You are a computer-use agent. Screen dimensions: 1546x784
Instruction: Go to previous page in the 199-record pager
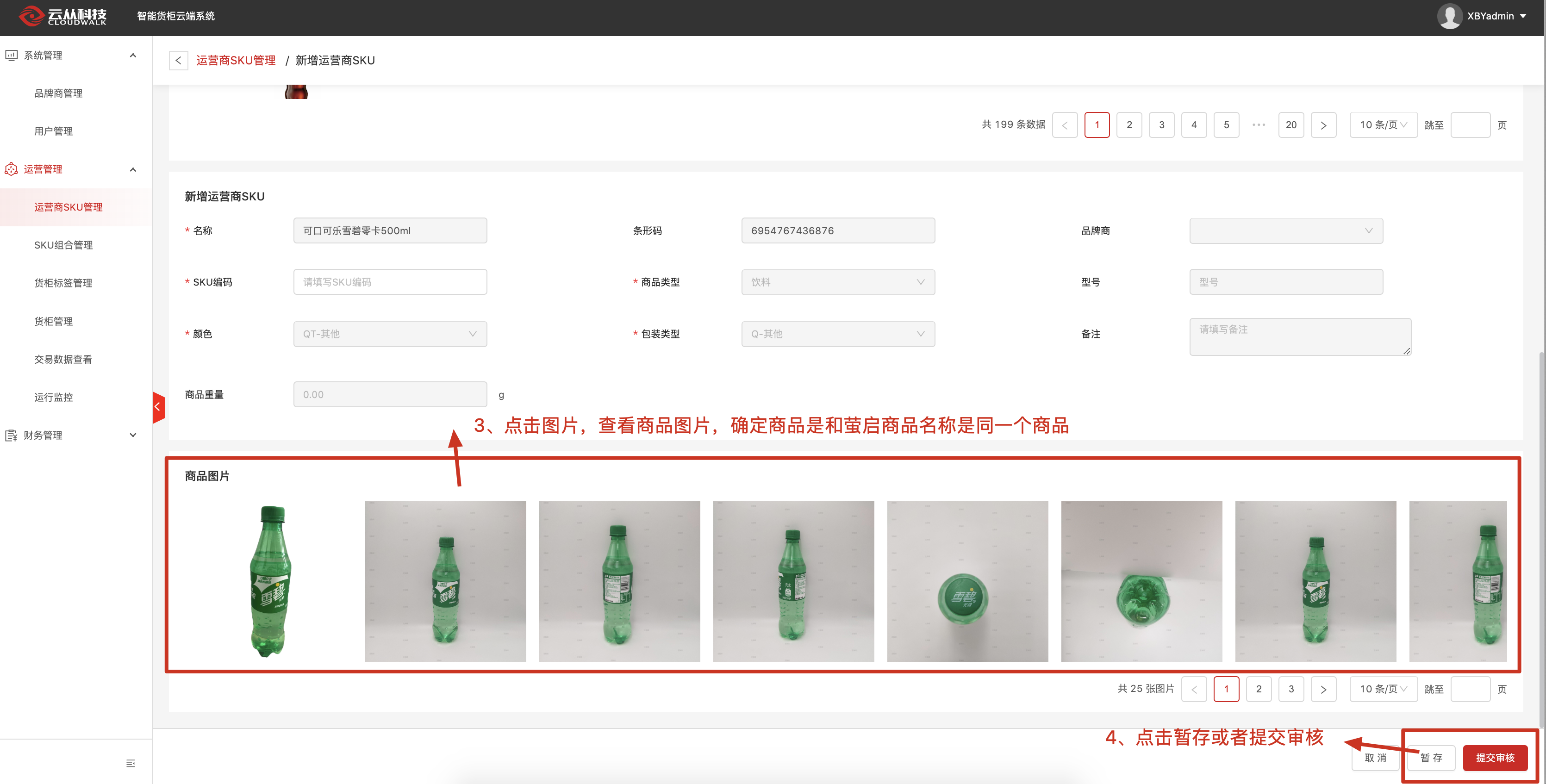click(x=1065, y=125)
